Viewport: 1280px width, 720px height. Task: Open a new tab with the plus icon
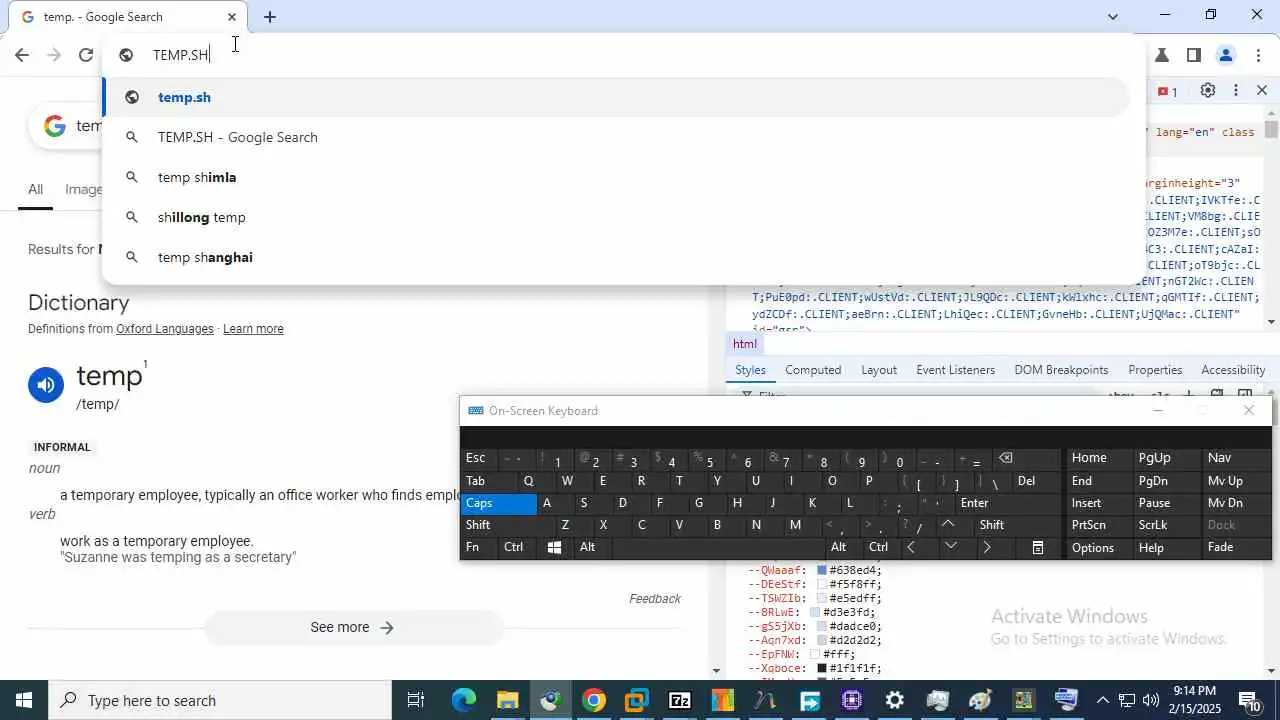tap(269, 17)
